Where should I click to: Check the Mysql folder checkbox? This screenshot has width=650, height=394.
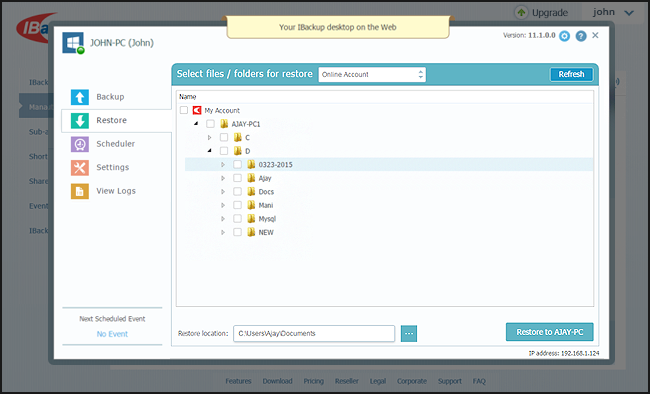(x=238, y=219)
